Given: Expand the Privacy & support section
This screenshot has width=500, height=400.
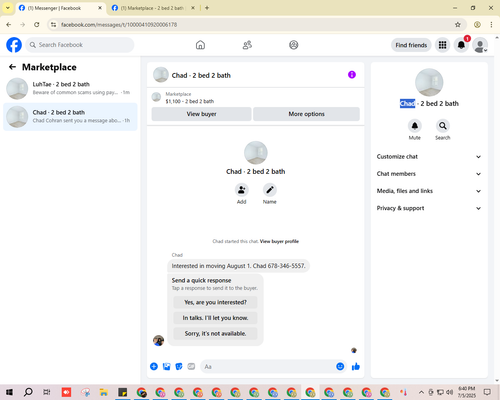Looking at the screenshot, I should [x=429, y=208].
